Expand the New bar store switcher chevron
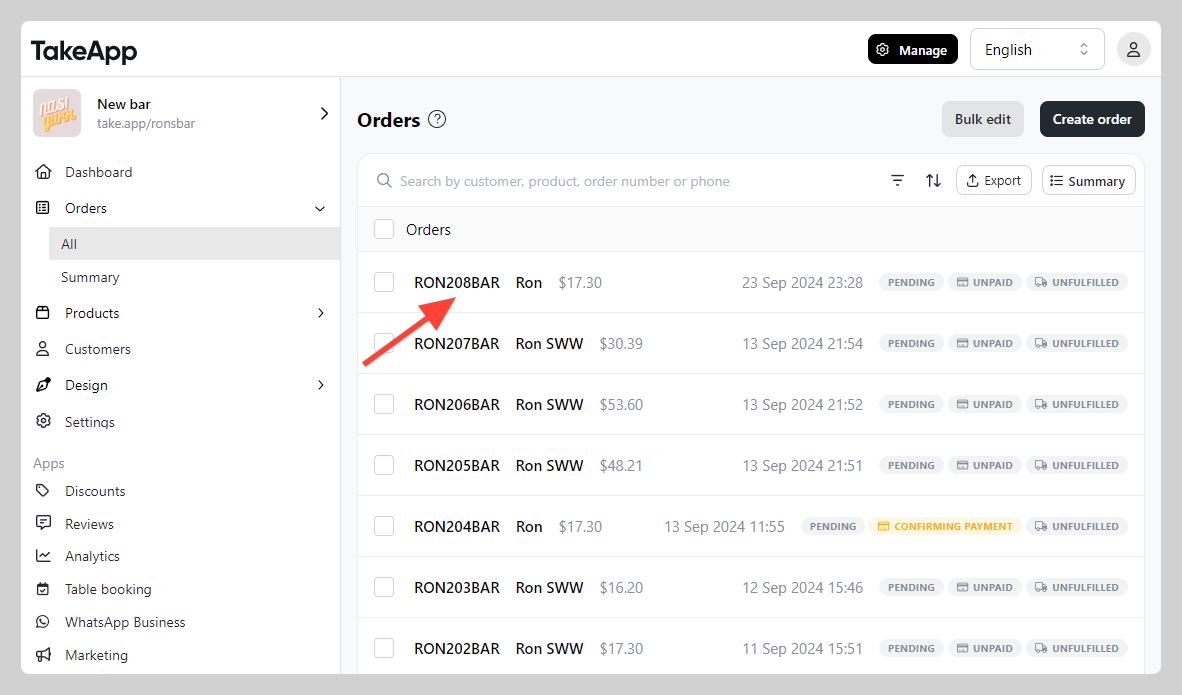The width and height of the screenshot is (1182, 695). tap(324, 113)
